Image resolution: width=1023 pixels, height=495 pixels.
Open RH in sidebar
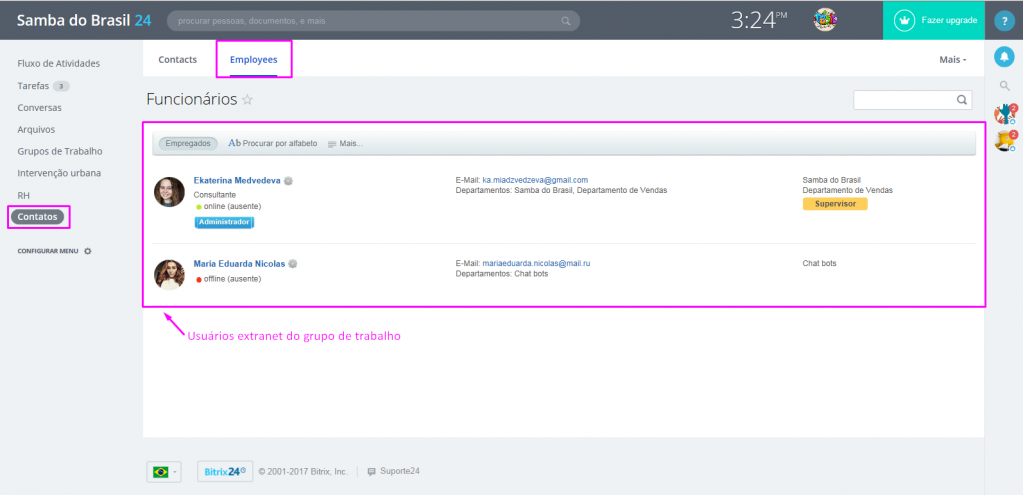pos(23,195)
